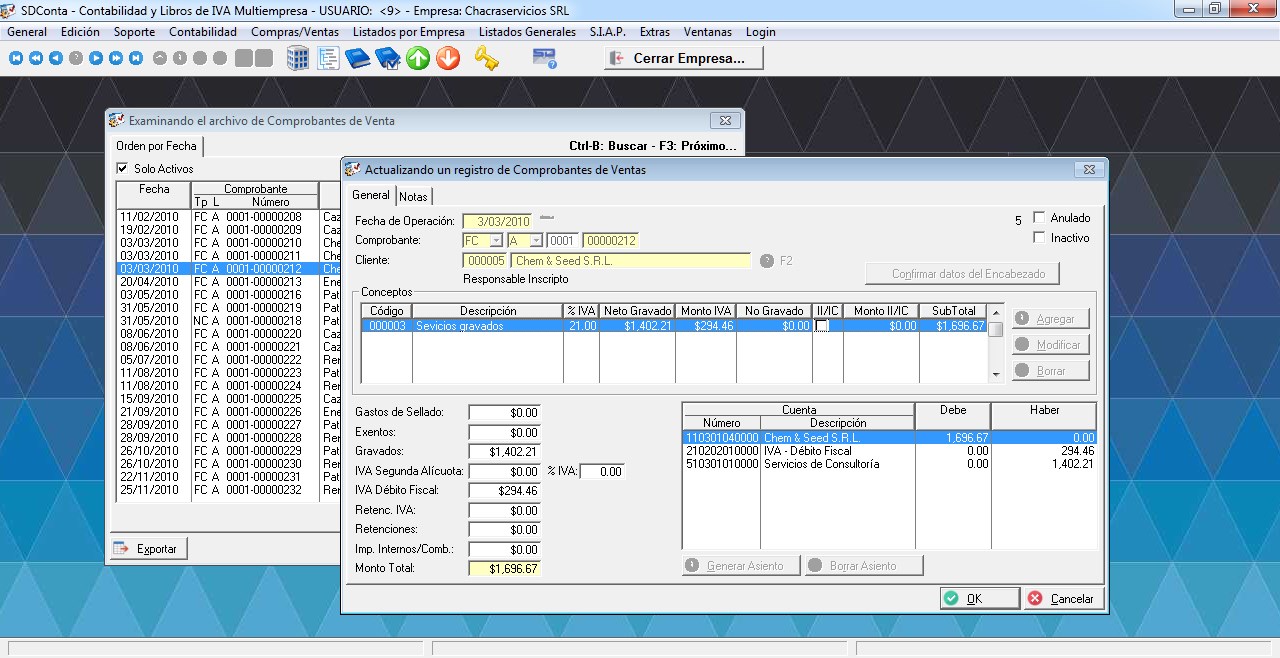This screenshot has width=1280, height=658.
Task: Click the blue book toolbar icon
Action: (357, 58)
